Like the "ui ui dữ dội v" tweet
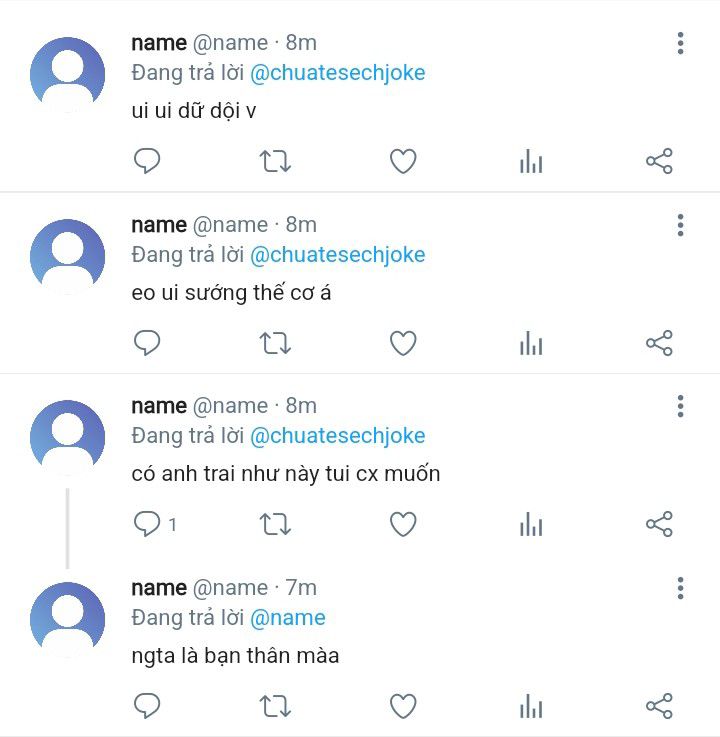This screenshot has width=720, height=737. point(403,161)
